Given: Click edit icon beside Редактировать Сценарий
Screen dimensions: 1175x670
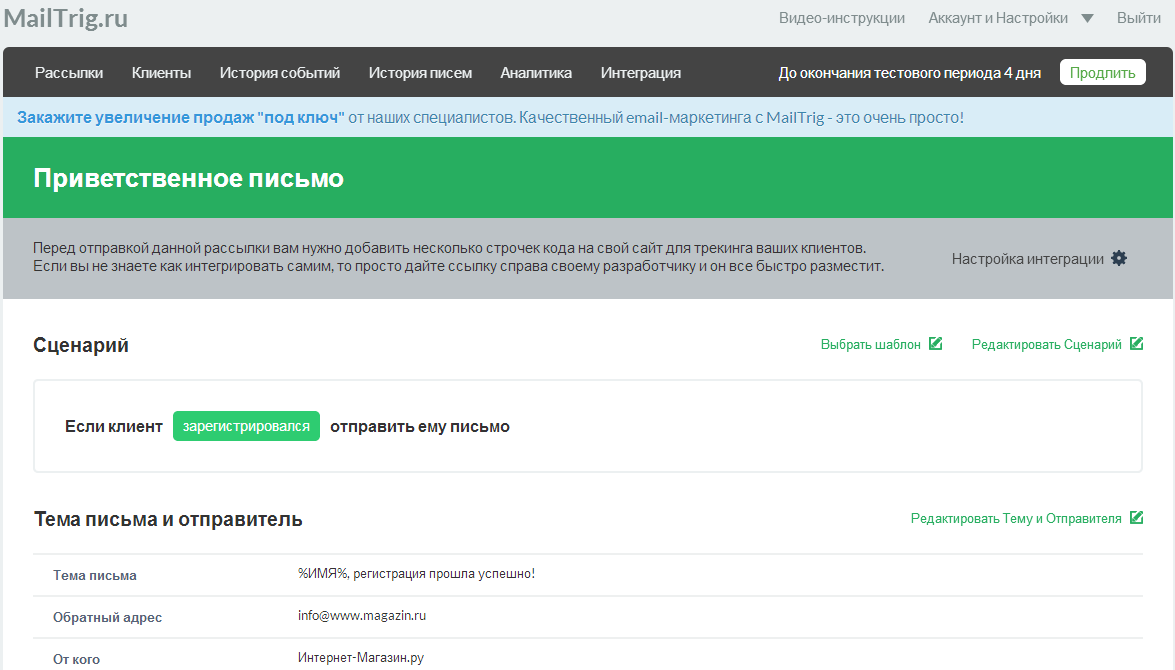Looking at the screenshot, I should (x=1136, y=343).
